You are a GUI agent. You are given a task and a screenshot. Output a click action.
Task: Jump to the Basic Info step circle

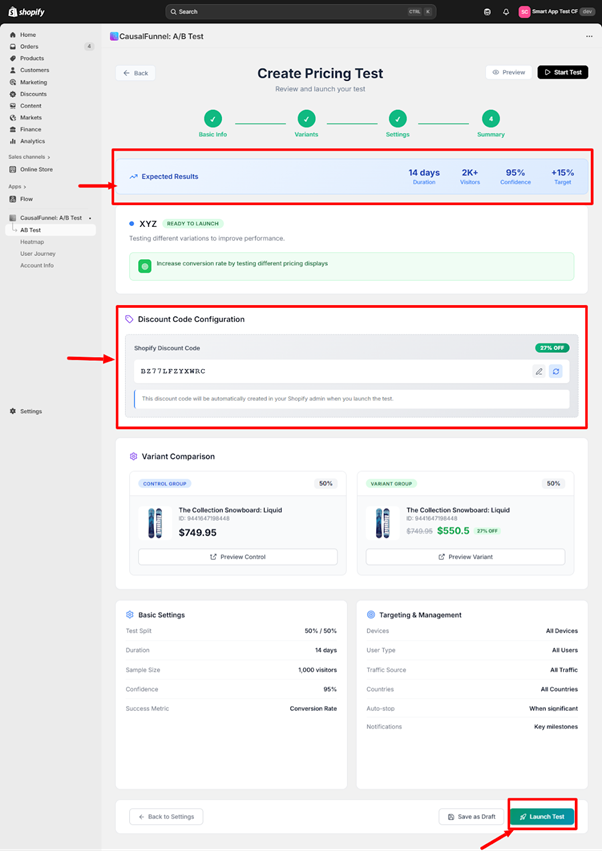coord(213,118)
